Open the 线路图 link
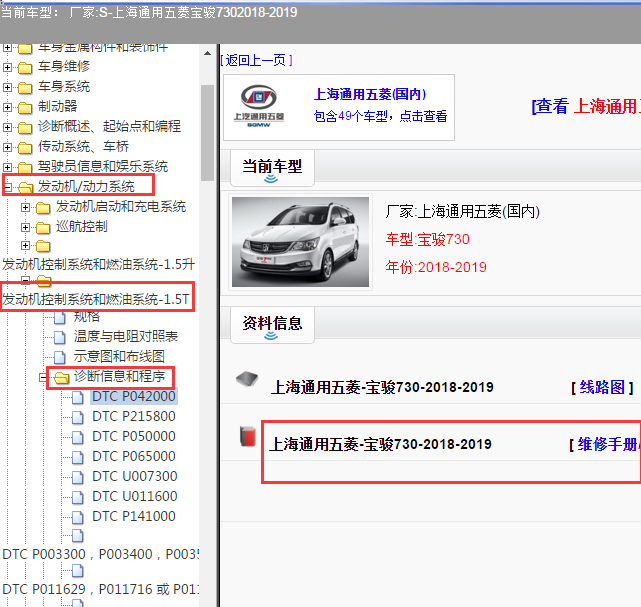Screen dimensions: 641x607 [x=602, y=387]
